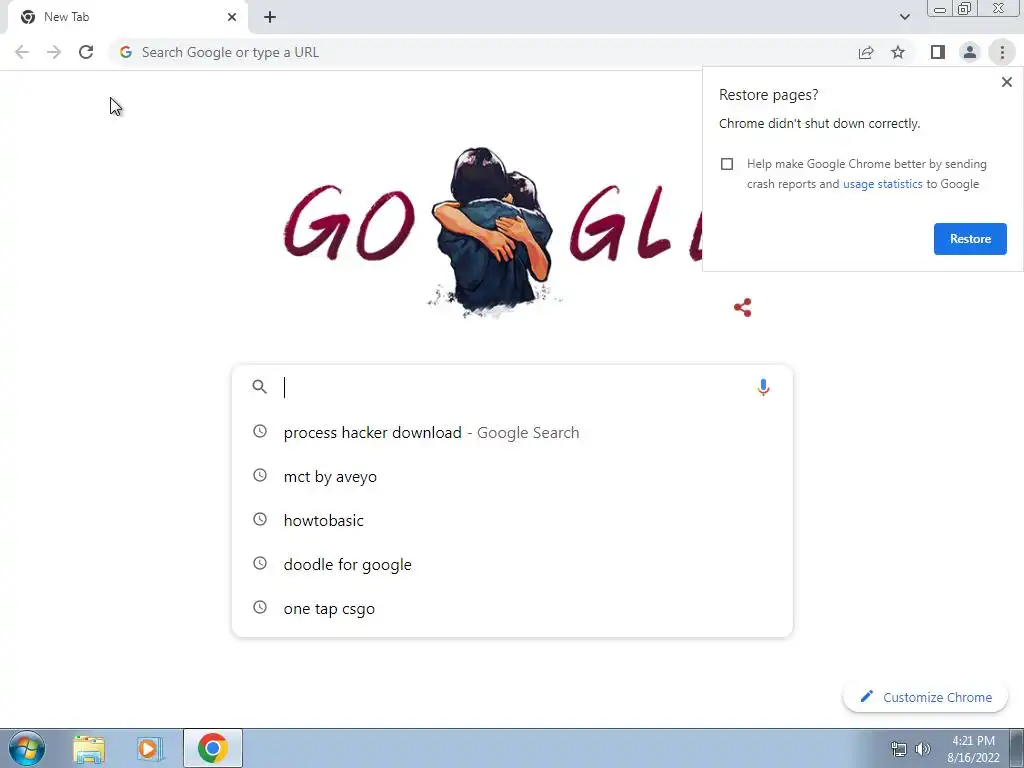Select suggestion one tap csgo
Viewport: 1024px width, 768px height.
point(513,609)
